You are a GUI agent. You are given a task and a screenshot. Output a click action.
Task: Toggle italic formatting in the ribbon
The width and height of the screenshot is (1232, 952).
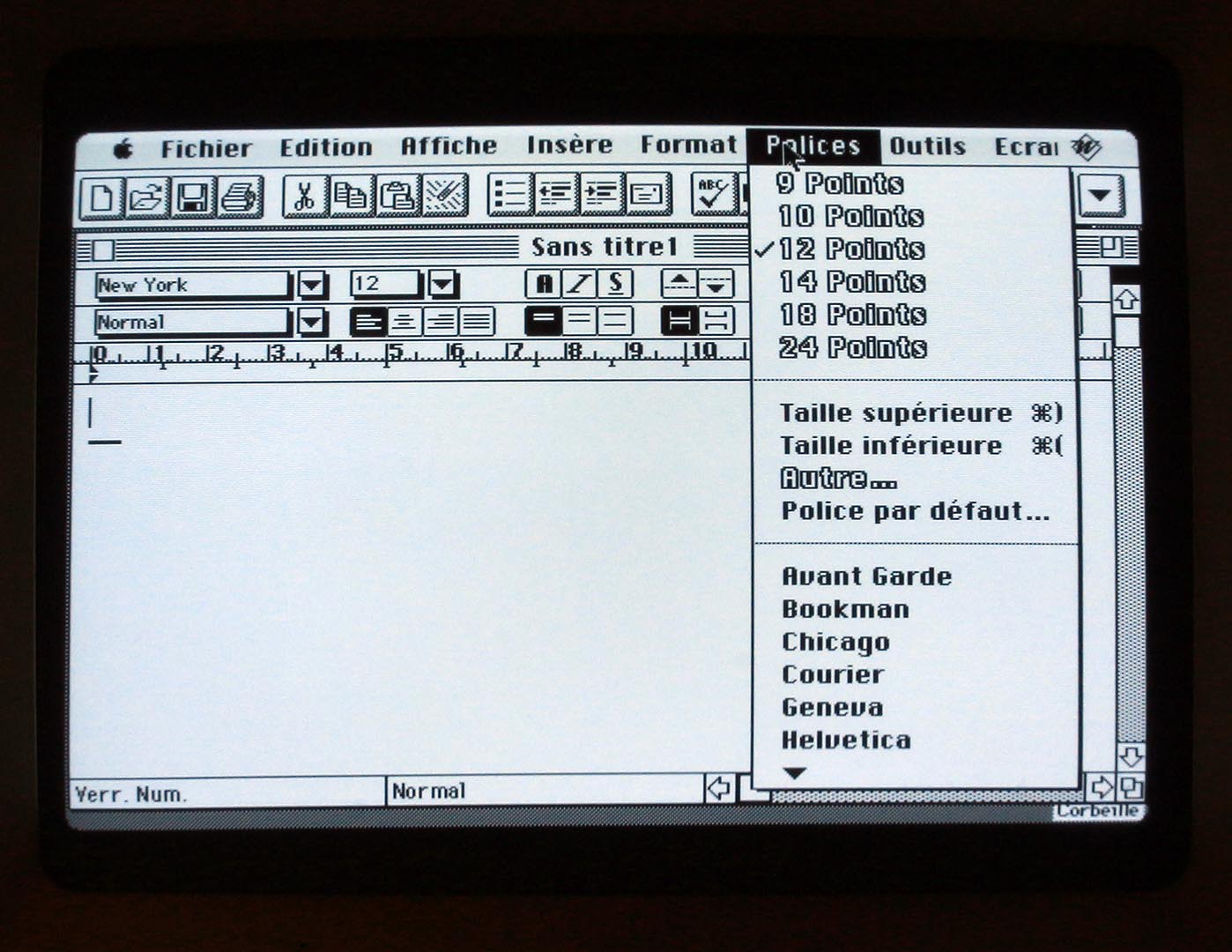(579, 284)
